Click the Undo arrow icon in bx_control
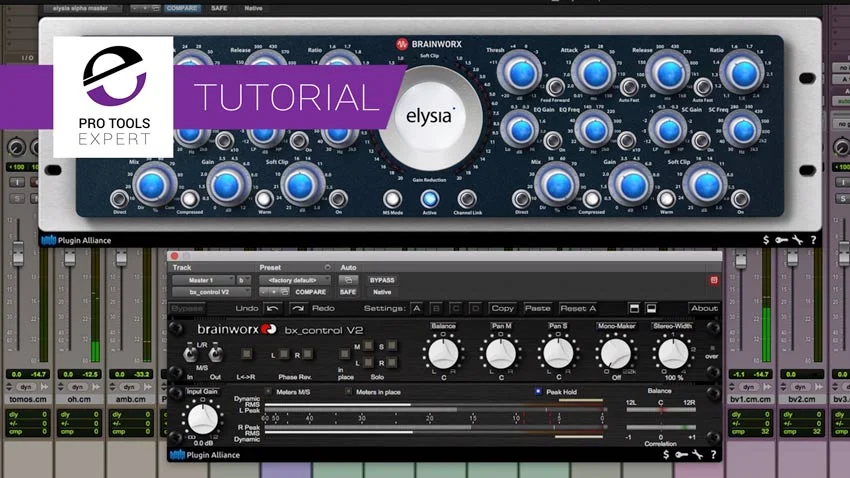The image size is (850, 478). coord(273,308)
